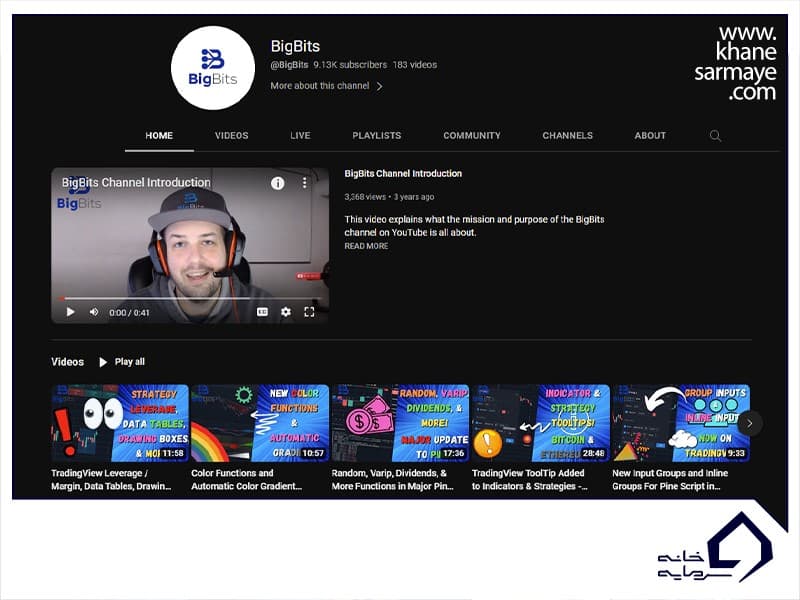The image size is (800, 600).
Task: Click the 'BigBits Channel Introduction' title link
Action: click(403, 173)
